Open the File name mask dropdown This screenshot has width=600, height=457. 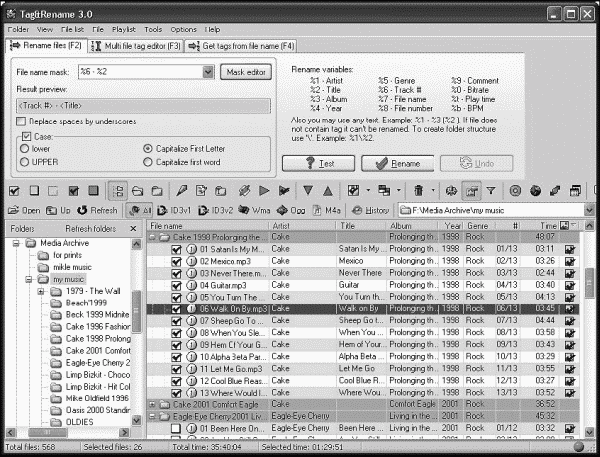[208, 72]
